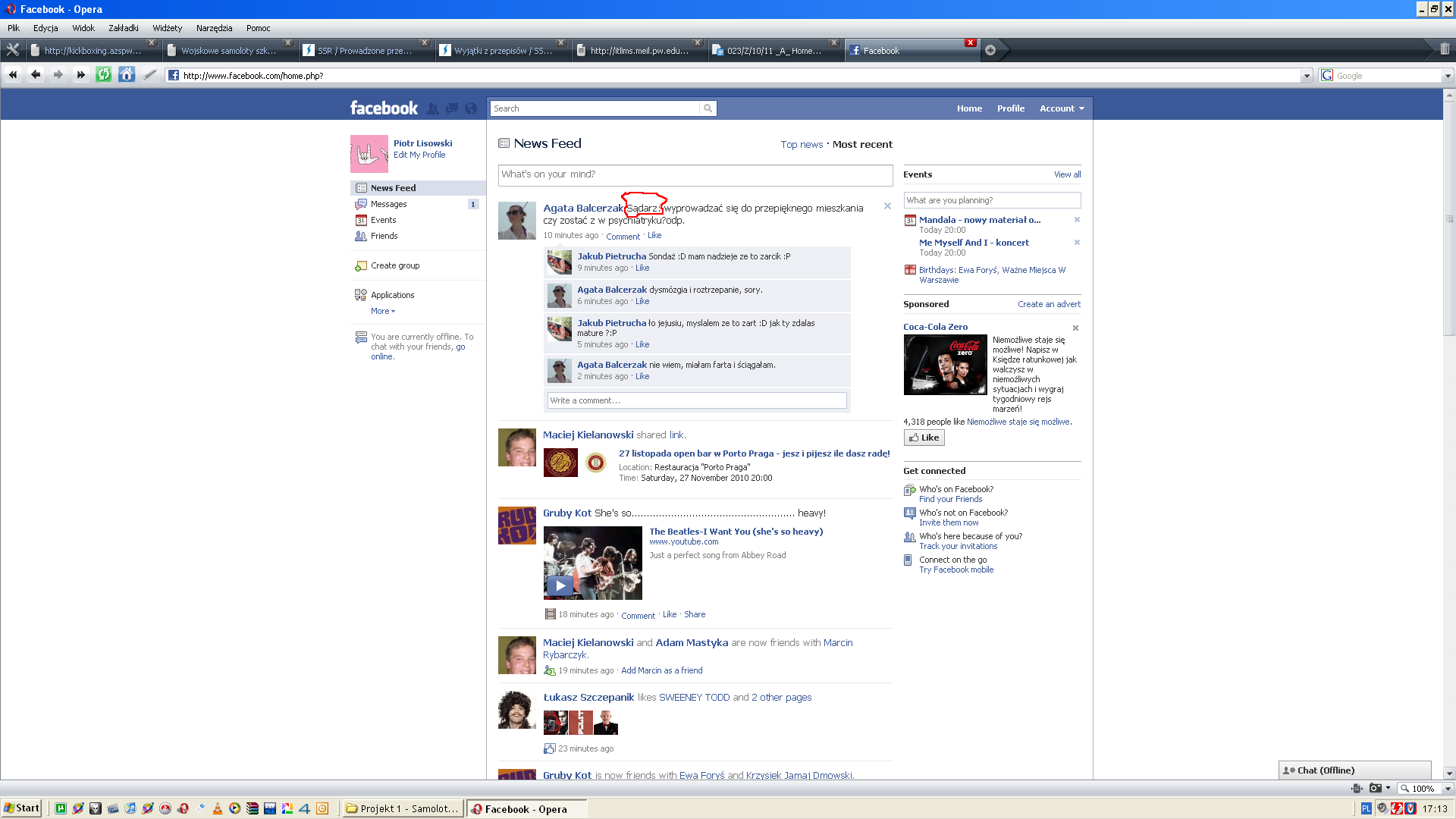Click the page vertical scrollbar down arrow
Viewport: 1456px width, 819px height.
click(x=1449, y=773)
